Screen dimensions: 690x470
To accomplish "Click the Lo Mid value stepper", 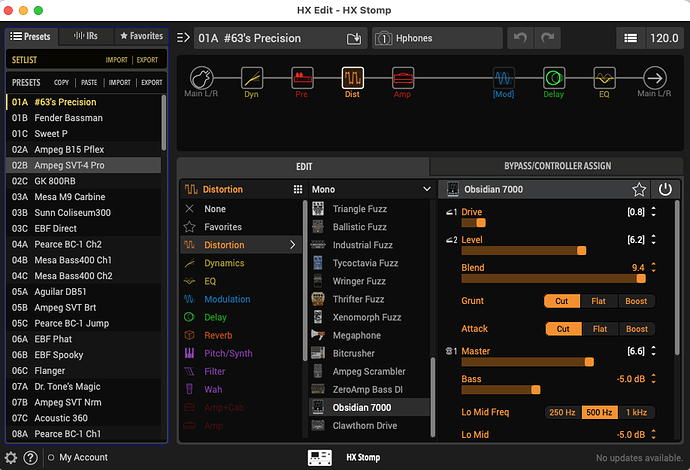I will (x=653, y=435).
